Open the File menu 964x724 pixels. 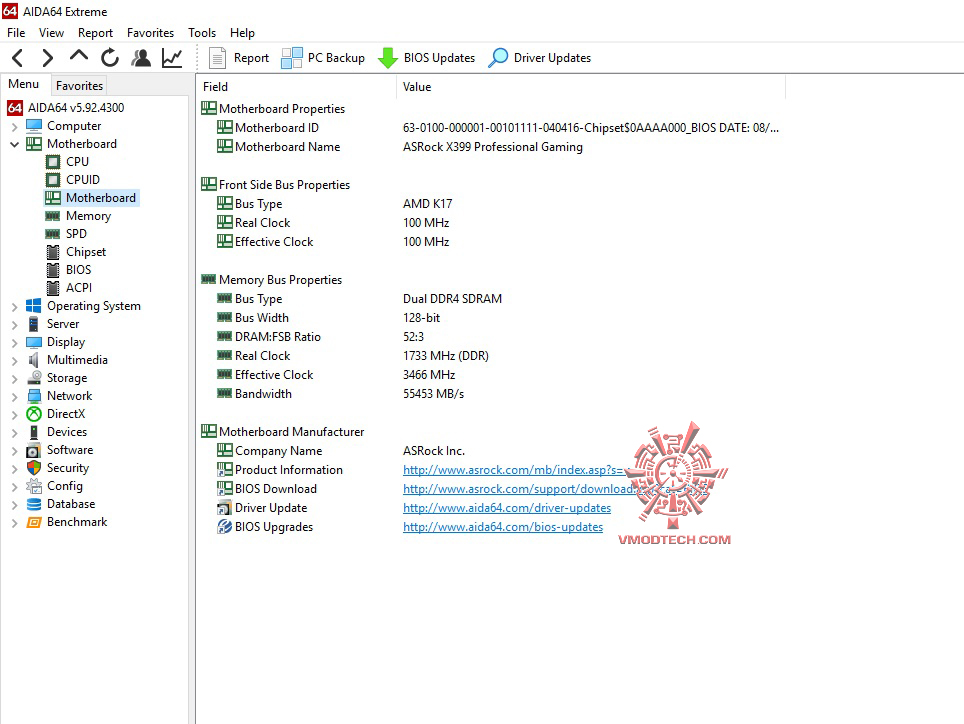coord(16,33)
